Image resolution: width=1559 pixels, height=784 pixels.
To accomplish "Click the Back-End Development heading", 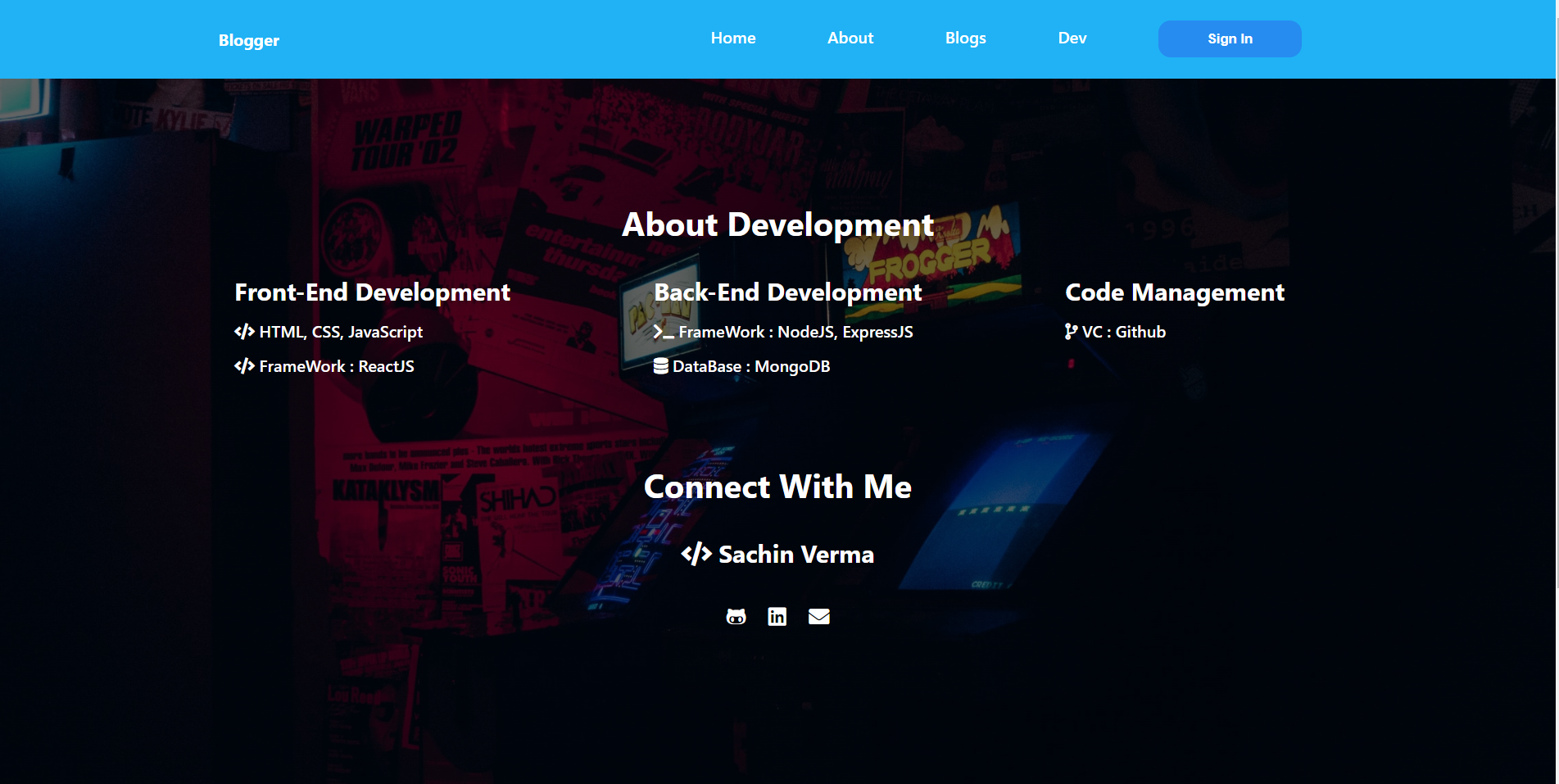I will tap(788, 292).
